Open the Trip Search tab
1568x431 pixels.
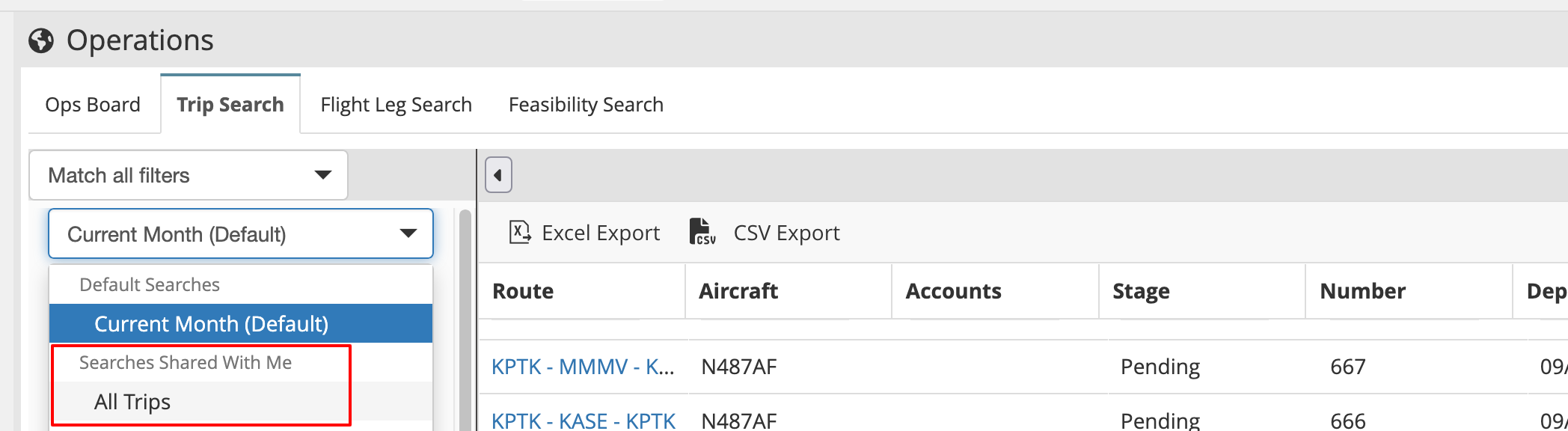click(230, 105)
